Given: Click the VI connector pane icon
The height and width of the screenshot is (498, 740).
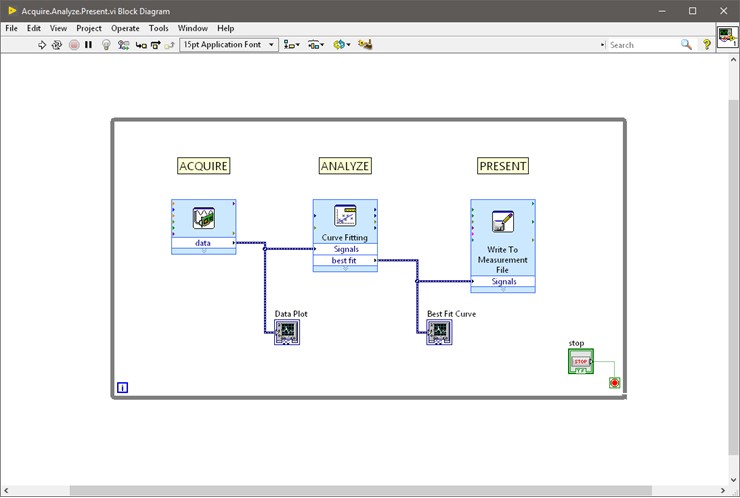Looking at the screenshot, I should [x=727, y=37].
